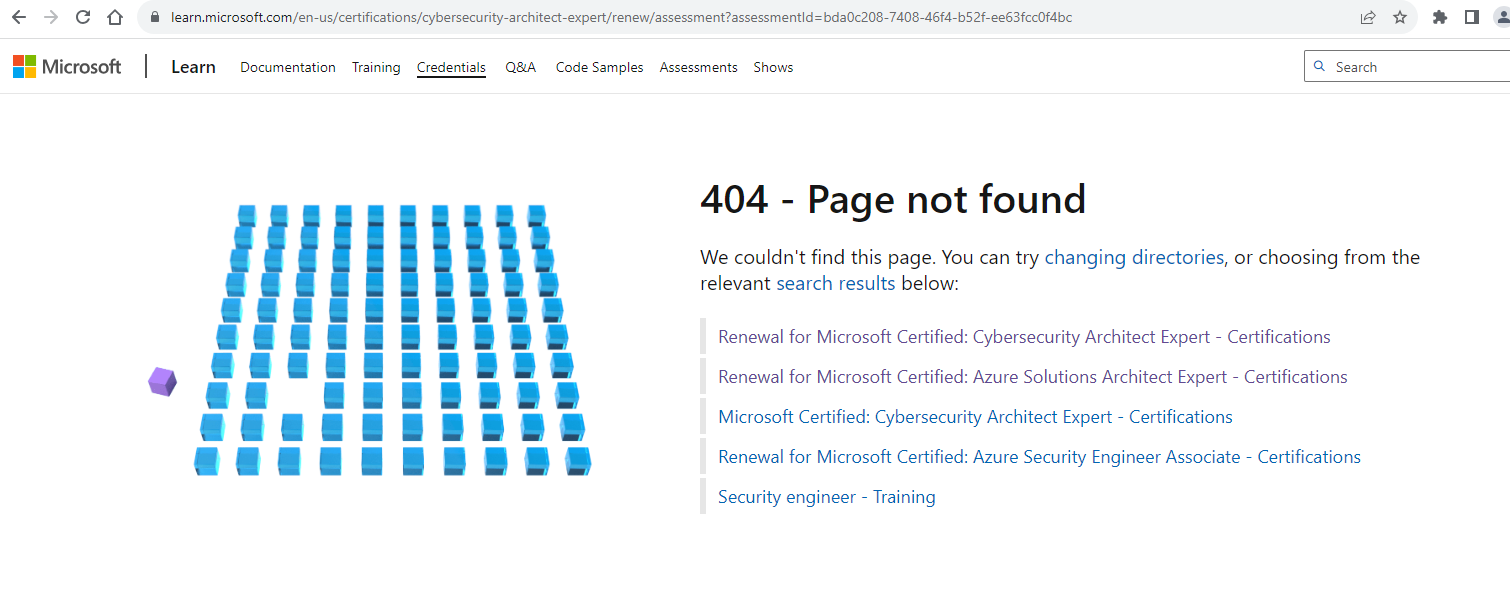Viewport: 1510px width, 596px height.
Task: Click the padlock site security icon
Action: coord(153,16)
